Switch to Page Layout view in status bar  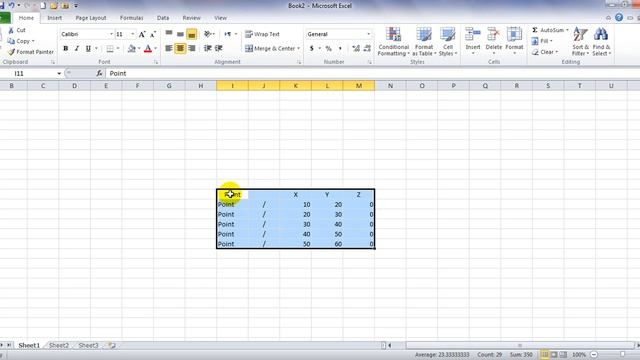coord(554,355)
